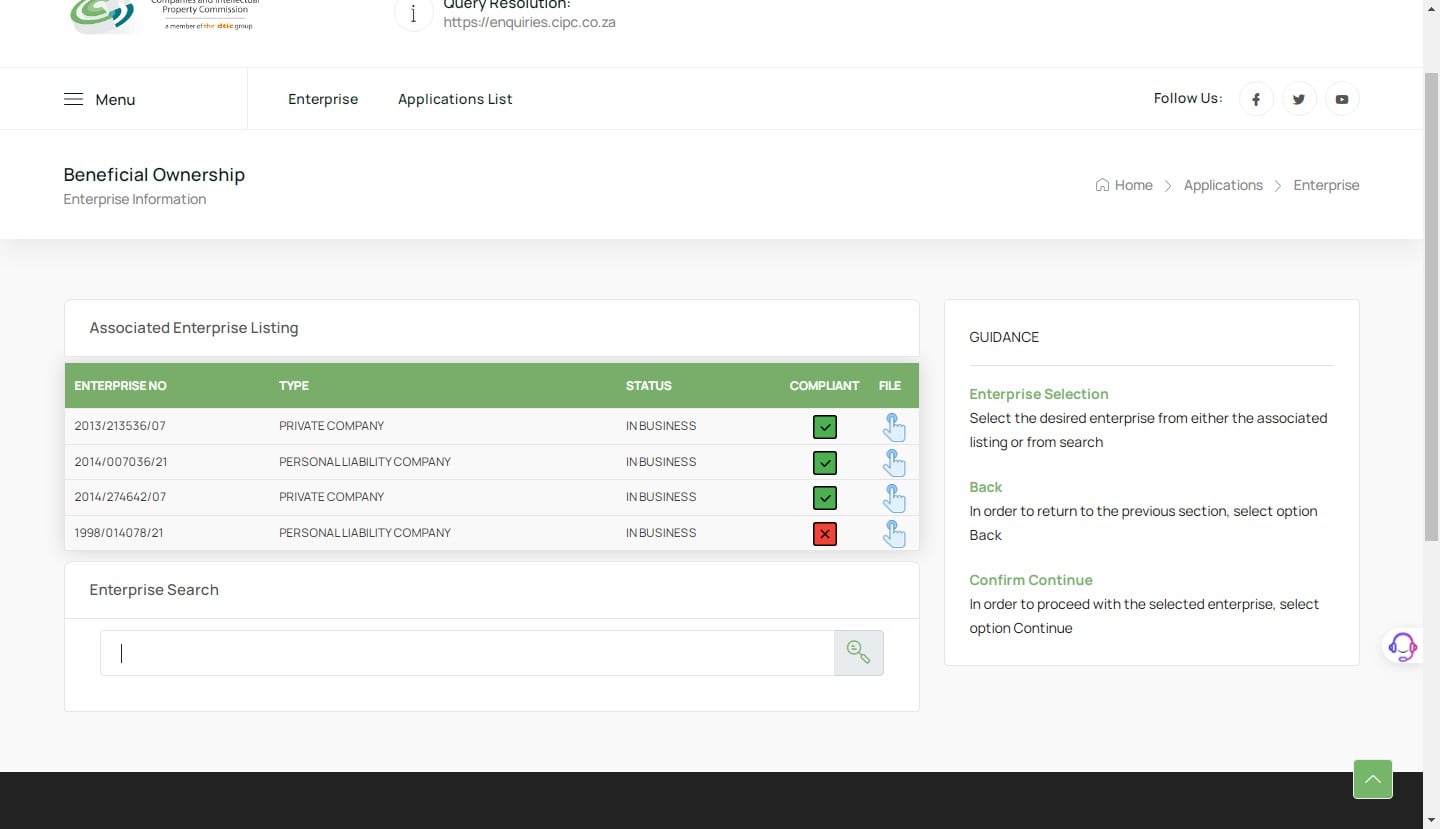Launch the support chat icon
This screenshot has width=1440, height=829.
pos(1402,646)
